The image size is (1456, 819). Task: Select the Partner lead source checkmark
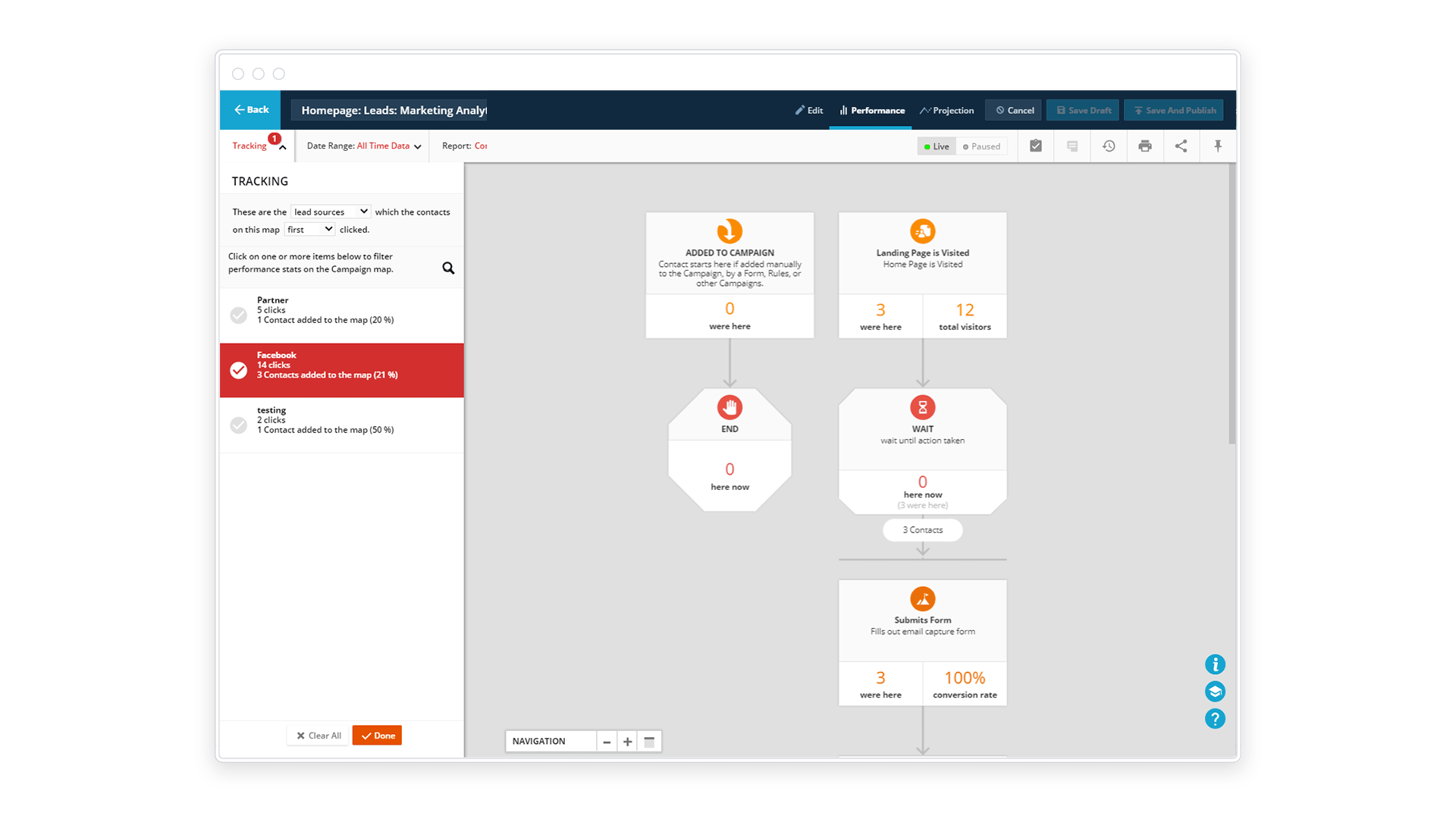tap(239, 315)
